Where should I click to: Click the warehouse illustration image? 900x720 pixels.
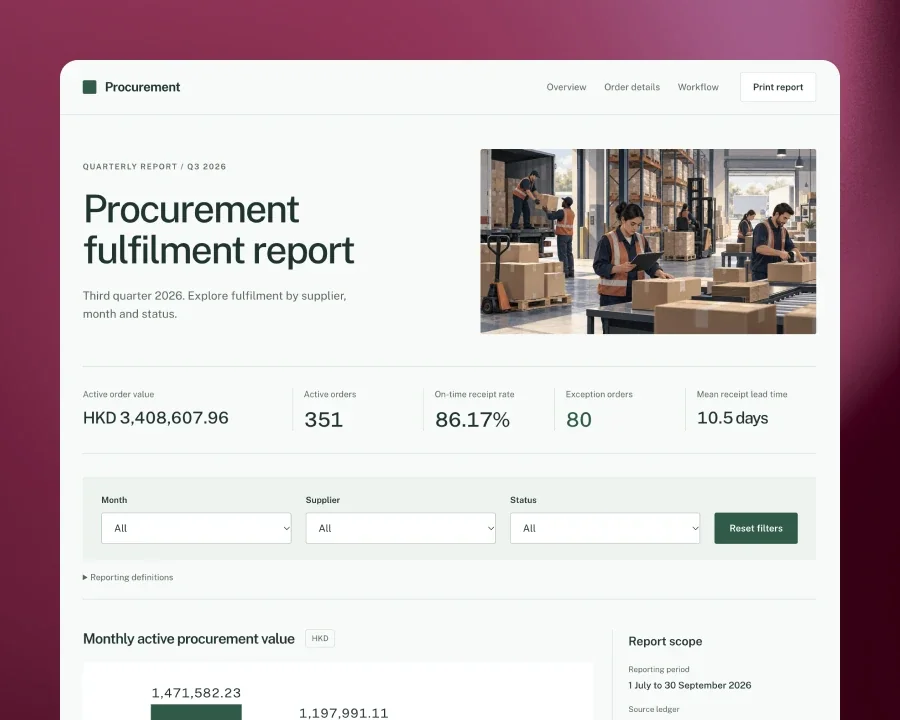tap(648, 241)
